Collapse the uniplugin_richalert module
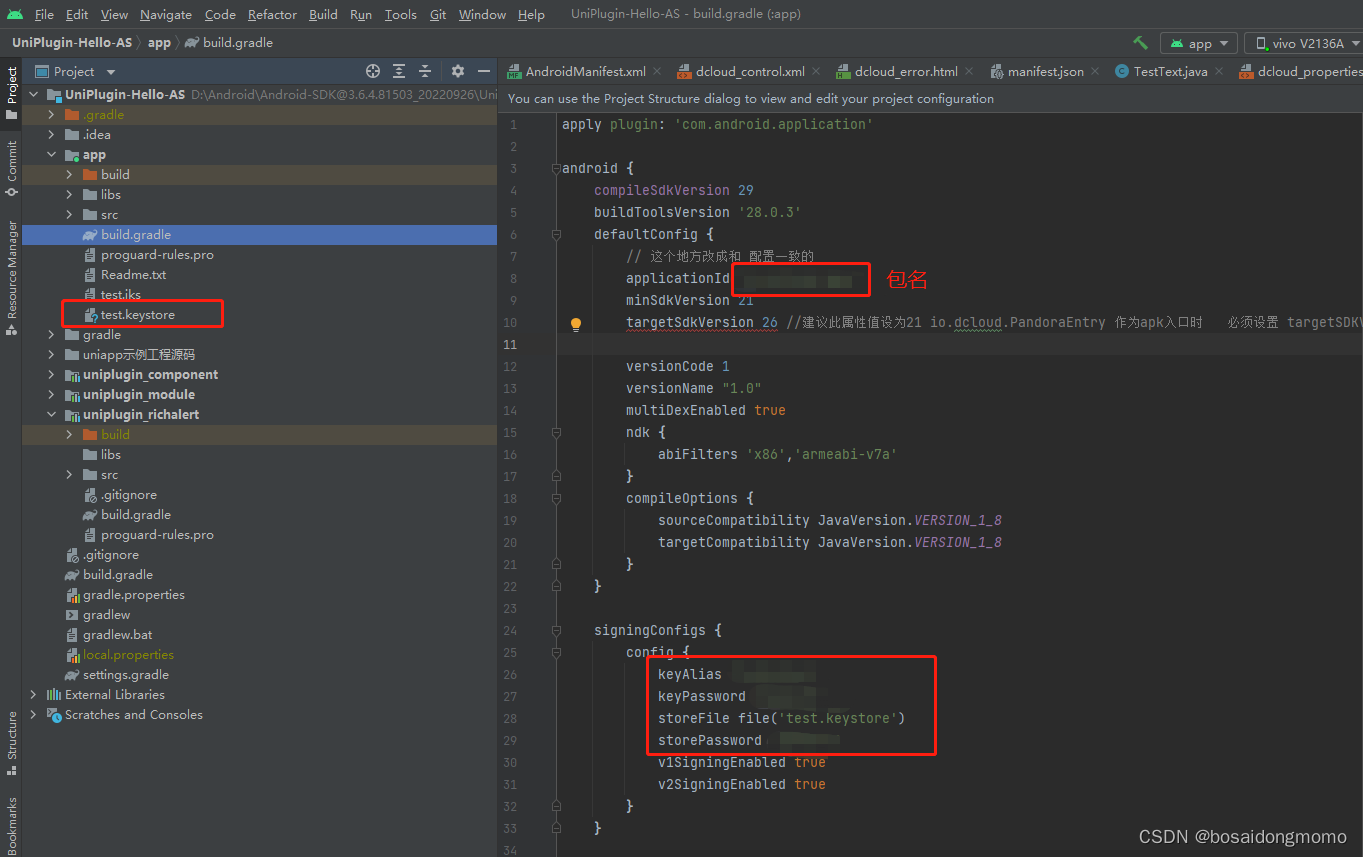The width and height of the screenshot is (1363, 857). click(51, 415)
